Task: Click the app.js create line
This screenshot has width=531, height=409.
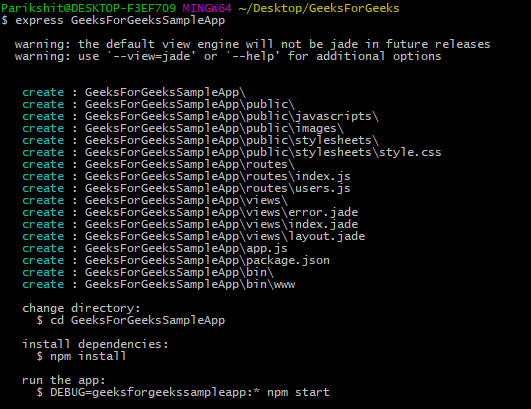Action: tap(155, 249)
